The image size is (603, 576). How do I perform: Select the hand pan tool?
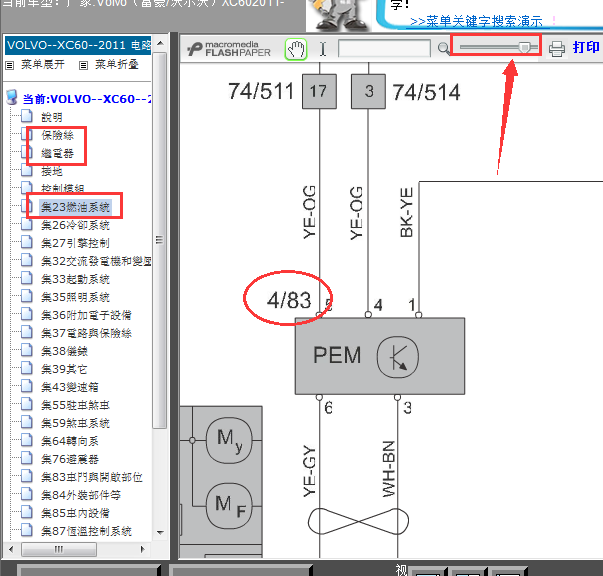coord(296,49)
